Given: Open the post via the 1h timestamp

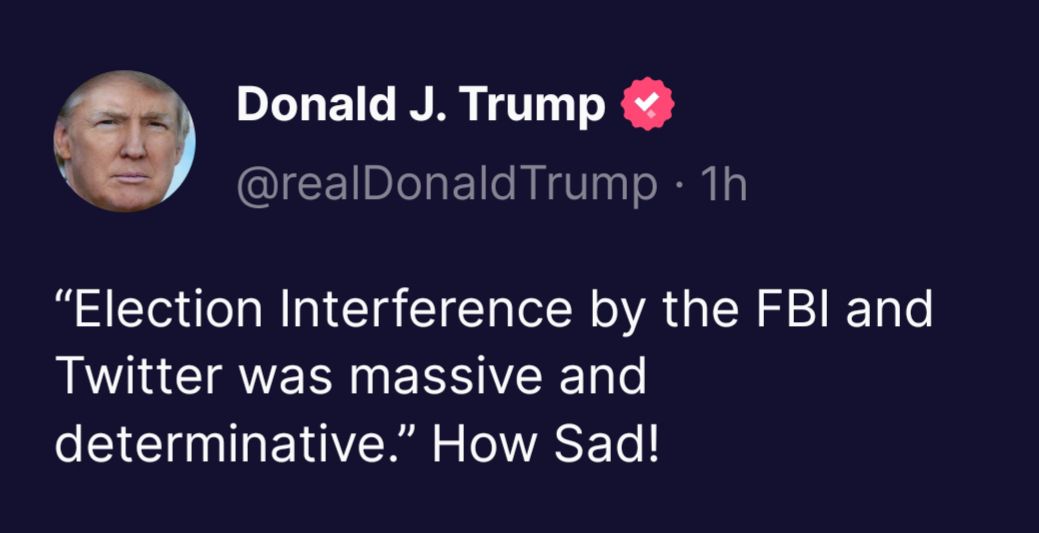Looking at the screenshot, I should click(726, 185).
